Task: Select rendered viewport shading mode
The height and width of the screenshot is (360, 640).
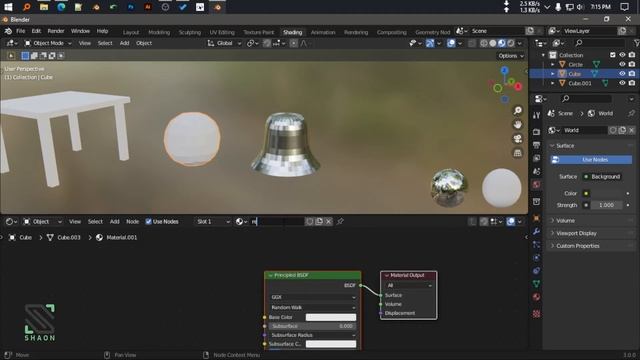Action: coord(511,43)
